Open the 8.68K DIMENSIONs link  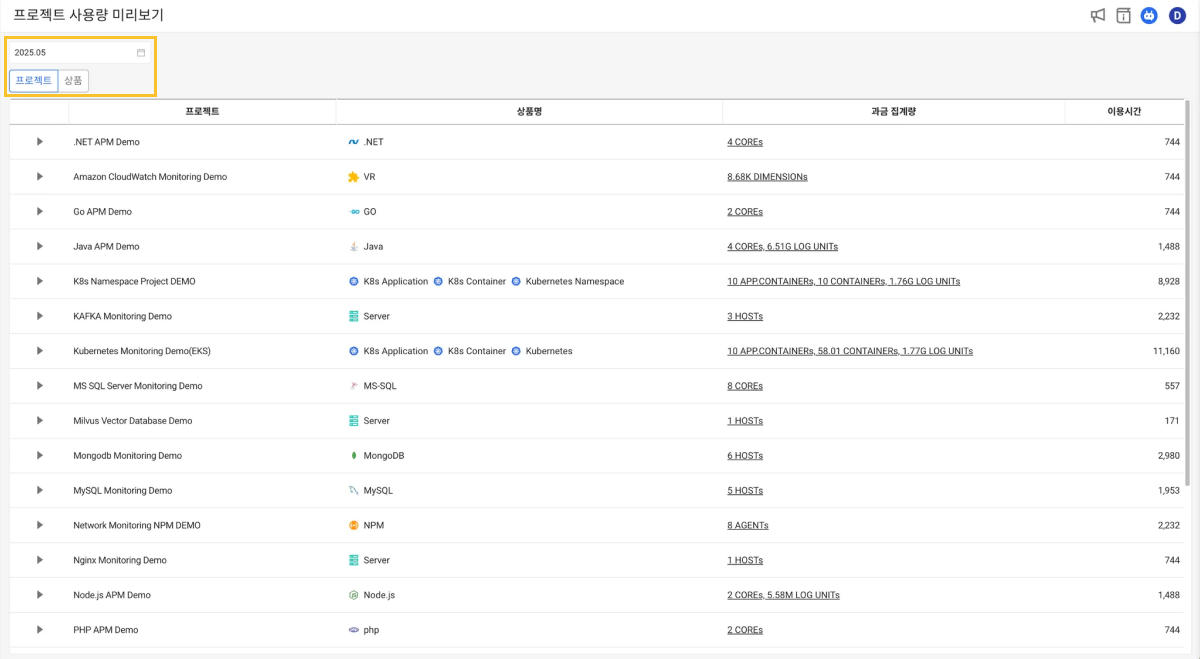point(767,177)
